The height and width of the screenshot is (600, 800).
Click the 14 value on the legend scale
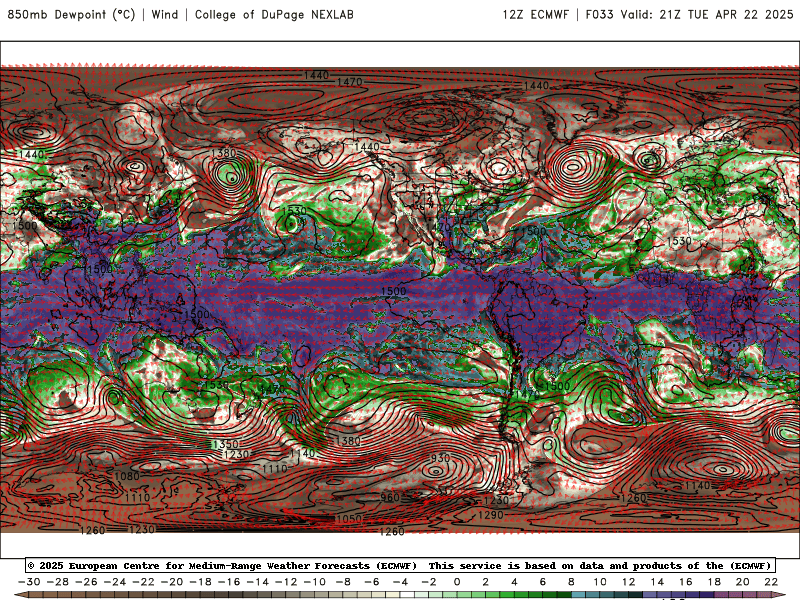(657, 582)
